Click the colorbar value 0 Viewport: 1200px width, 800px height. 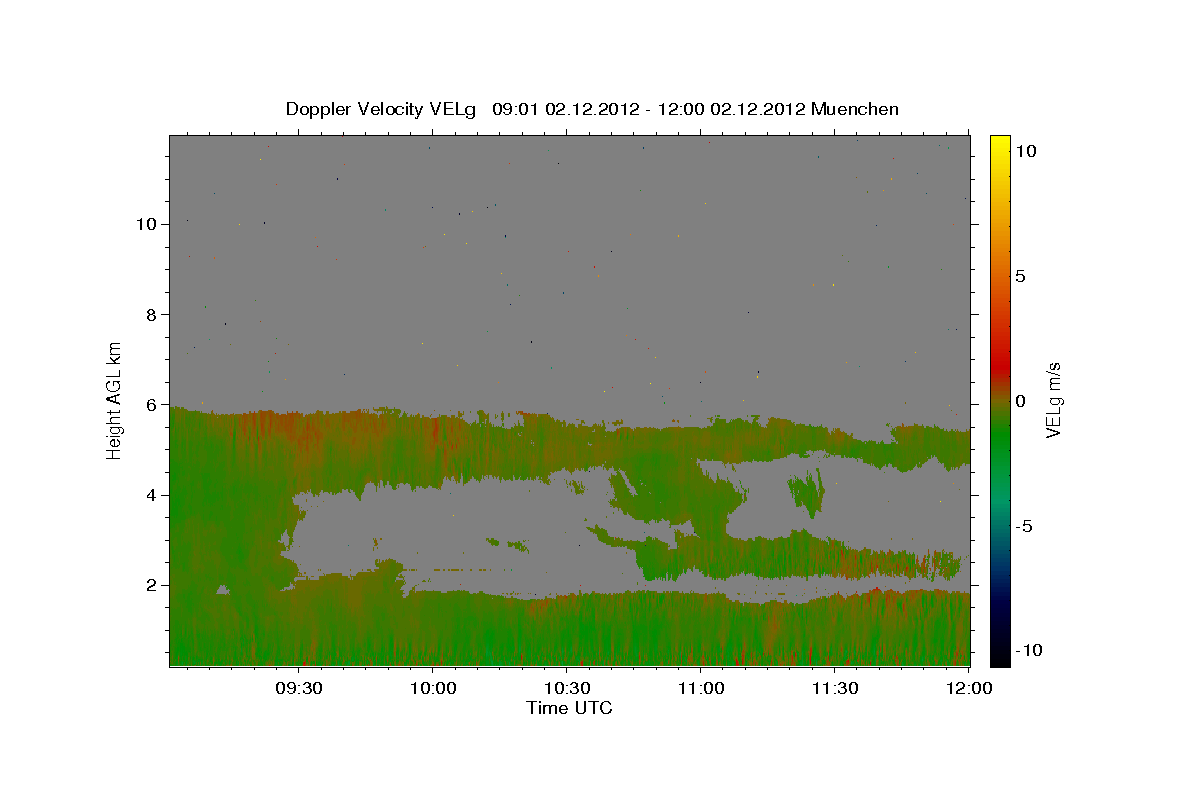[x=1020, y=401]
